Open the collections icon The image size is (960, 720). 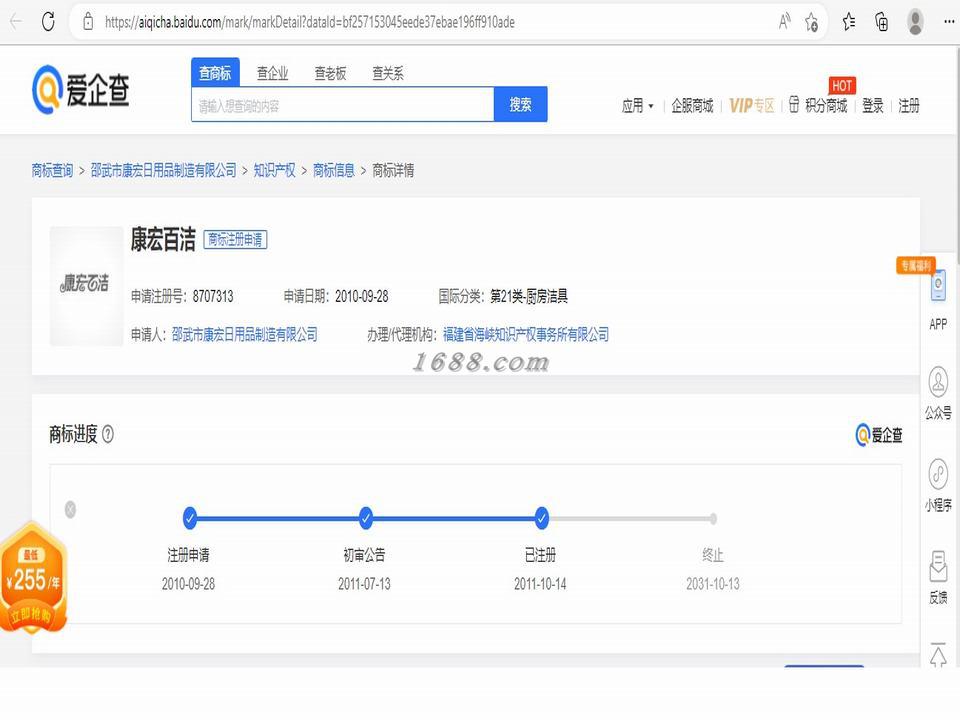point(882,22)
